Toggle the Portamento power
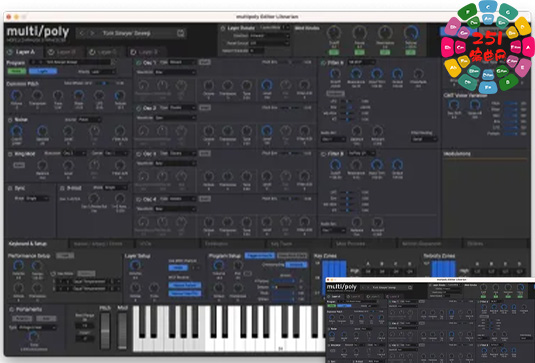535x363 pixels. point(11,309)
